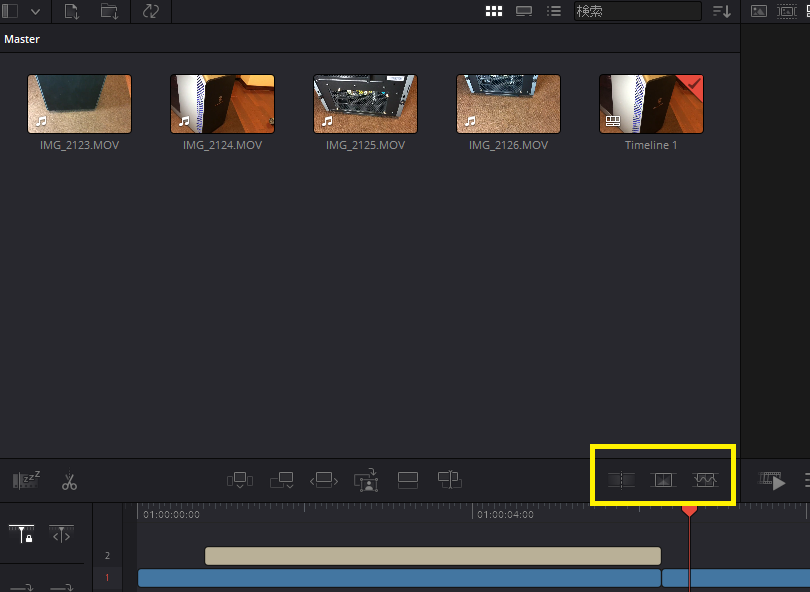Screen dimensions: 810x592
Task: Click the Ripple Overwrite edit icon
Action: click(x=324, y=480)
